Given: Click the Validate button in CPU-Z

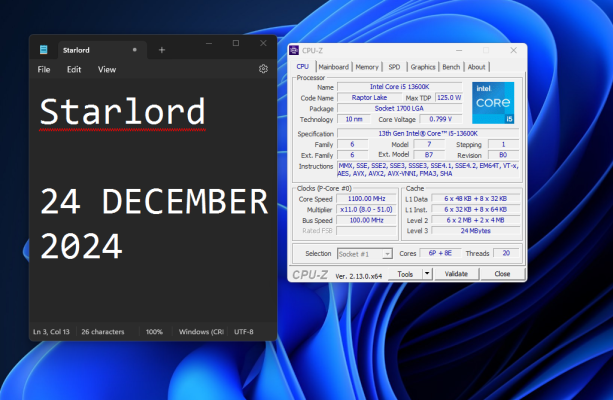Looking at the screenshot, I should point(456,274).
